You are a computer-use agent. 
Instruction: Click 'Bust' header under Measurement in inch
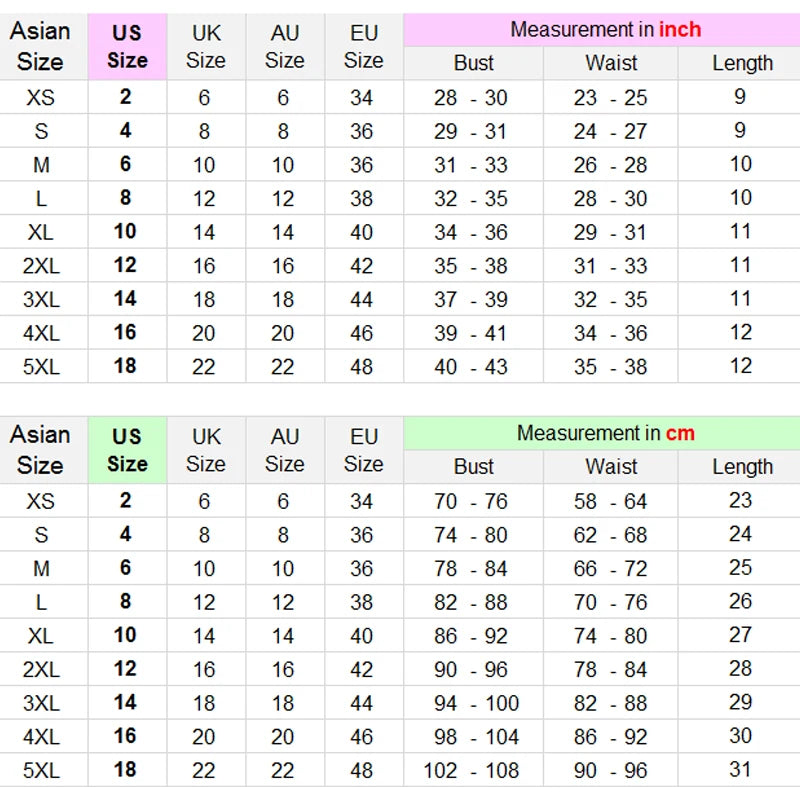(x=473, y=63)
